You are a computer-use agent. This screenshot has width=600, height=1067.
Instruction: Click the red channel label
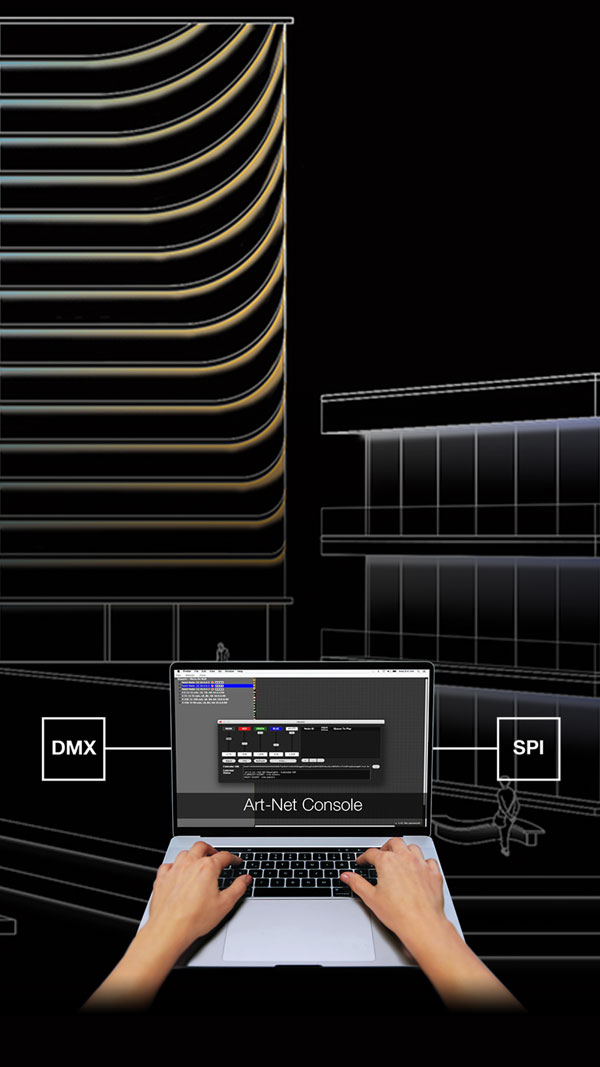pos(247,729)
